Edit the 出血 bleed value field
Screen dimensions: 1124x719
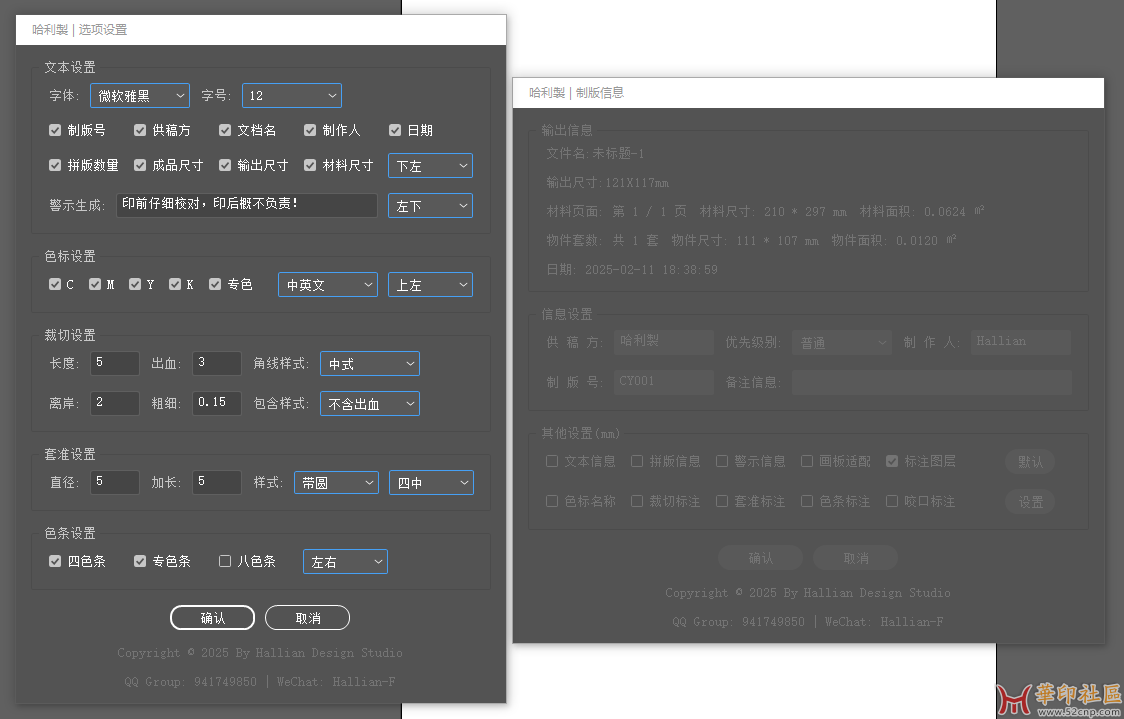[x=216, y=363]
